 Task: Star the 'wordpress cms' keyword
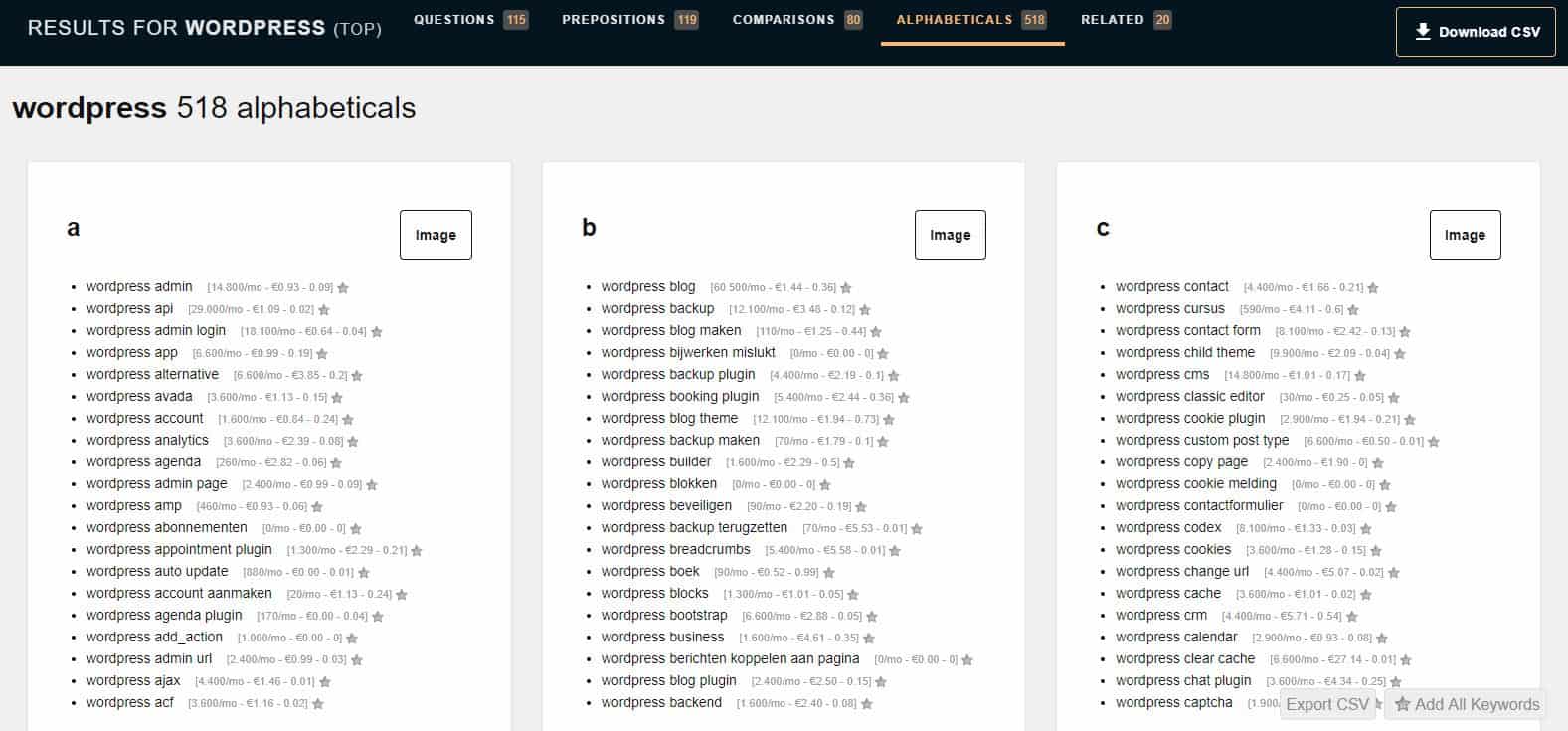pos(1360,376)
